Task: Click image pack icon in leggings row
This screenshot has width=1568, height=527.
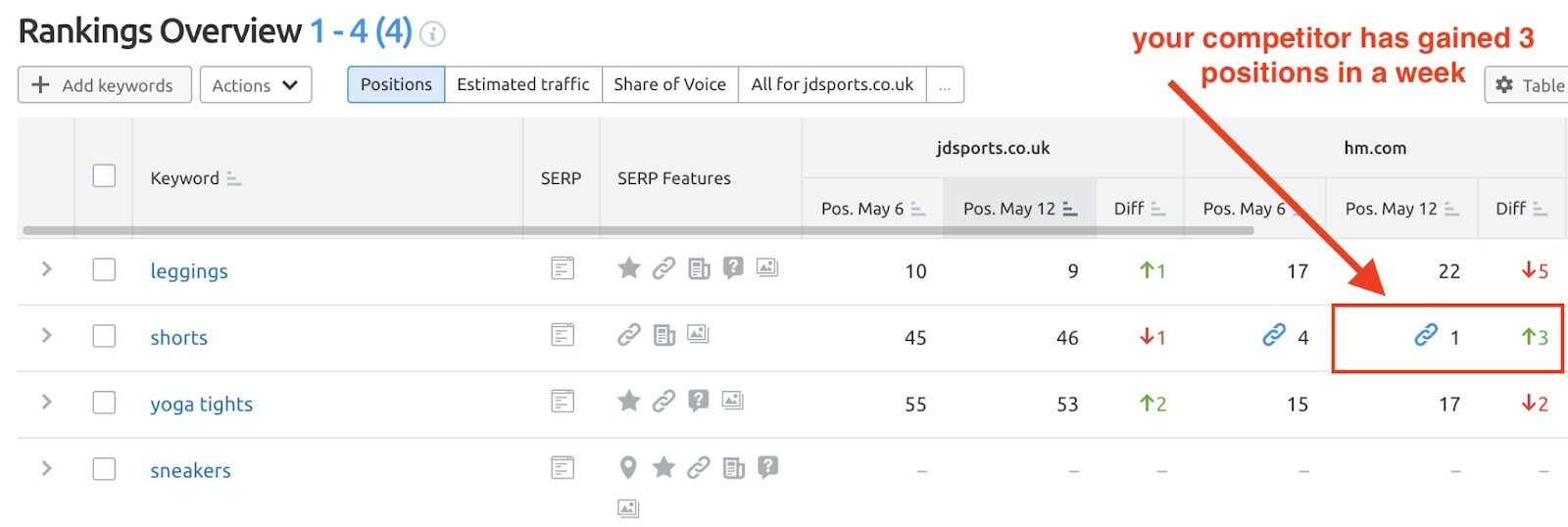Action: click(x=767, y=266)
